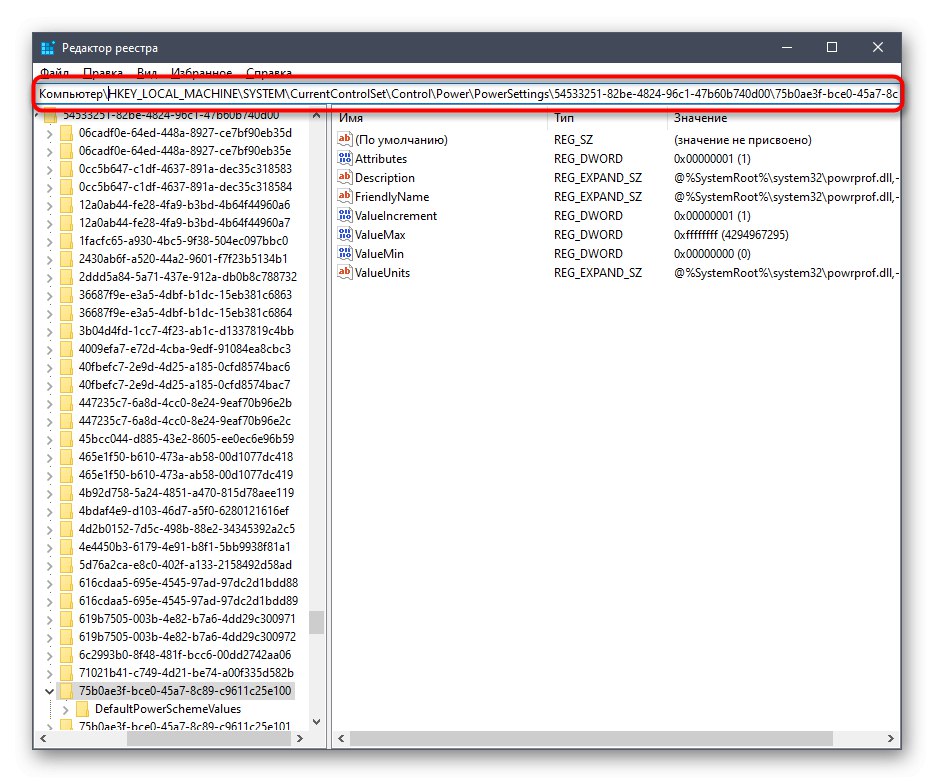This screenshot has height=782, width=934.
Task: Click folder icon of 1facfc65-a930-4bc5-9f38-504ec097bbc0
Action: tap(67, 241)
